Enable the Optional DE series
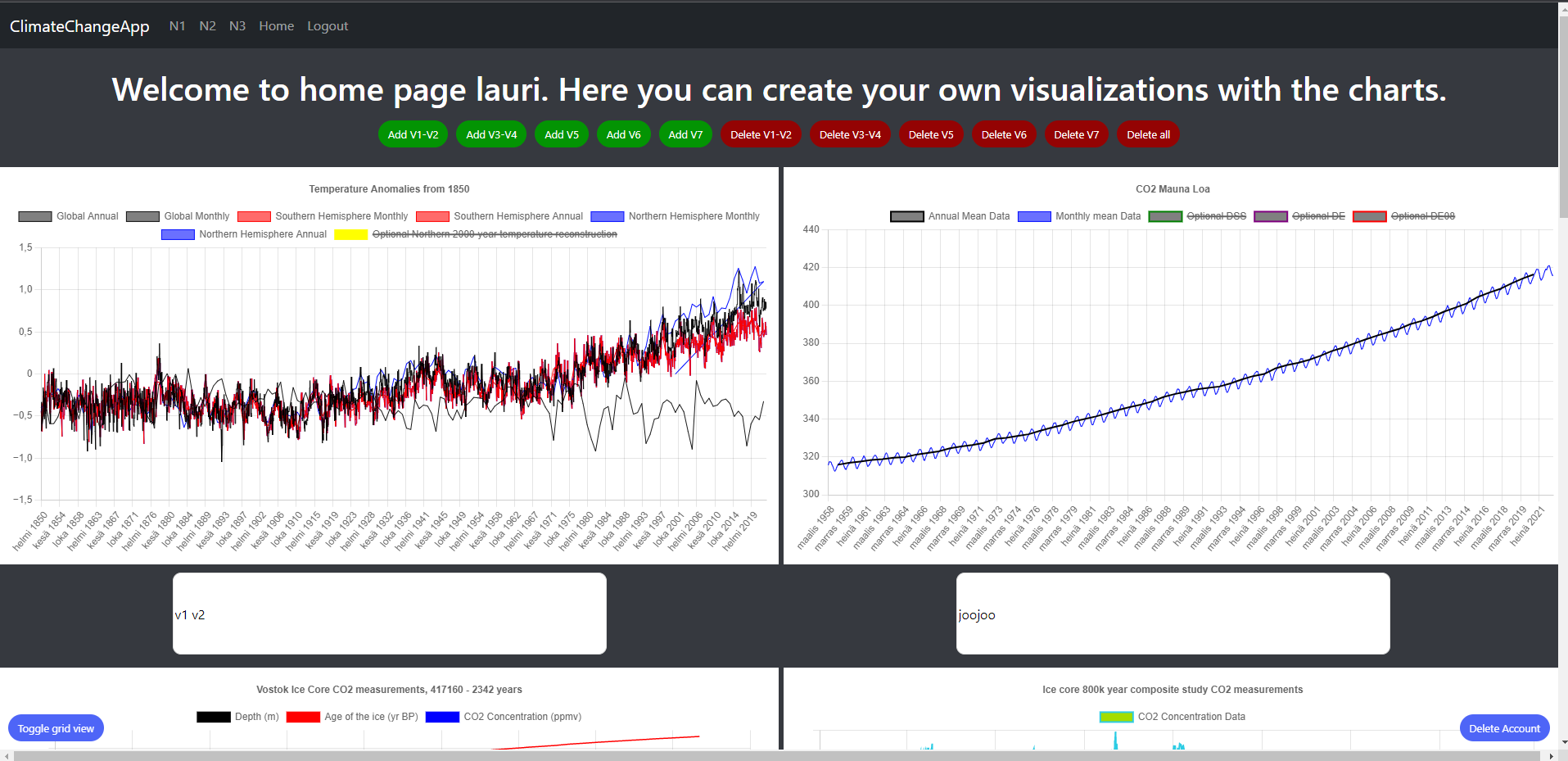1568x761 pixels. point(1299,216)
